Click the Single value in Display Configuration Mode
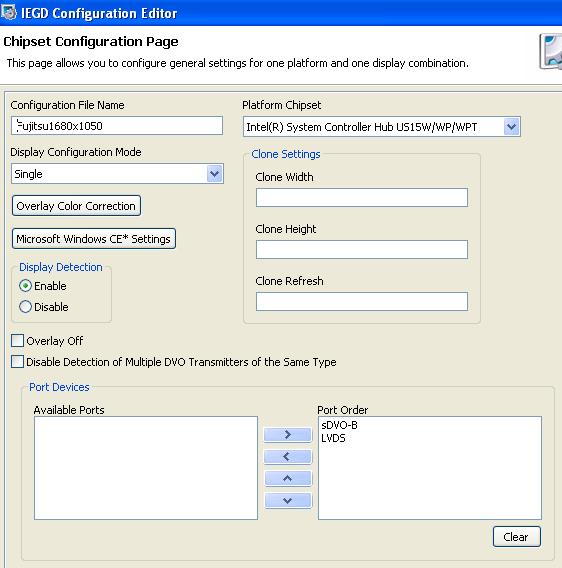This screenshot has width=562, height=568. [x=28, y=174]
